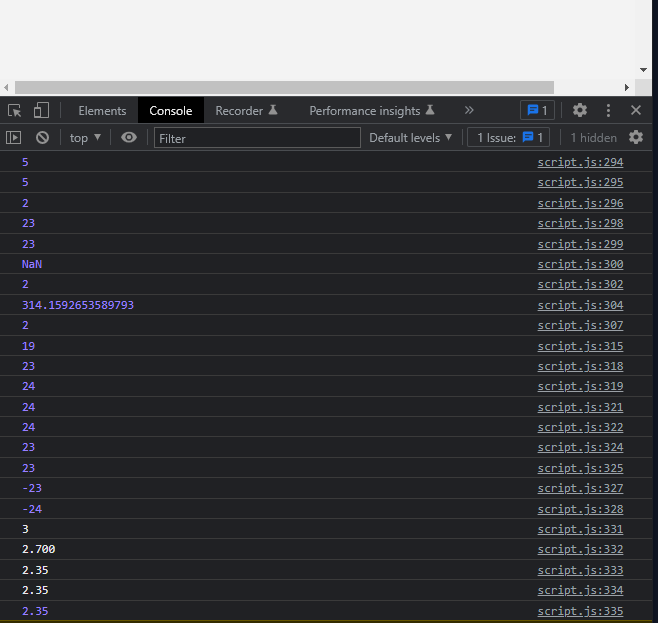Open DevTools settings gear
658x623 pixels.
coord(580,110)
